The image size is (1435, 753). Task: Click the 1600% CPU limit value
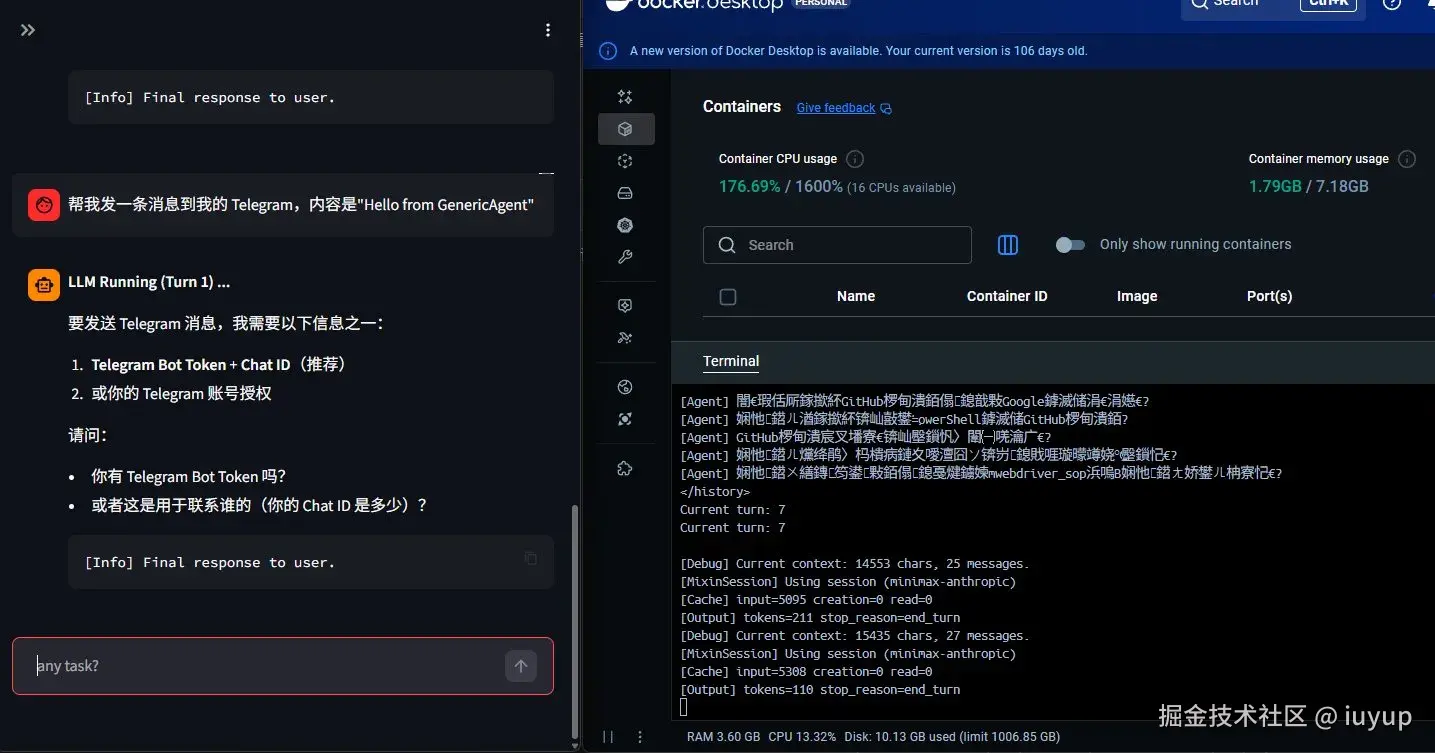coord(819,186)
